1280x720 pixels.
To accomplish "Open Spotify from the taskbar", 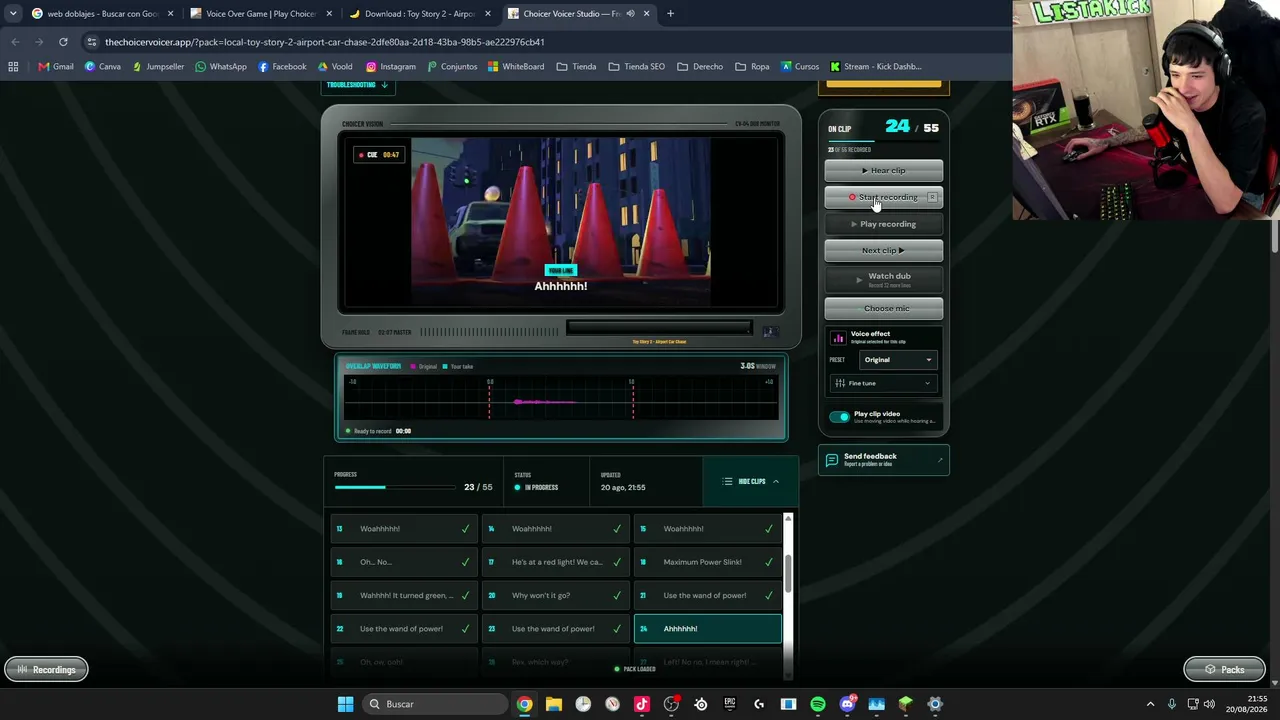I will pos(818,704).
